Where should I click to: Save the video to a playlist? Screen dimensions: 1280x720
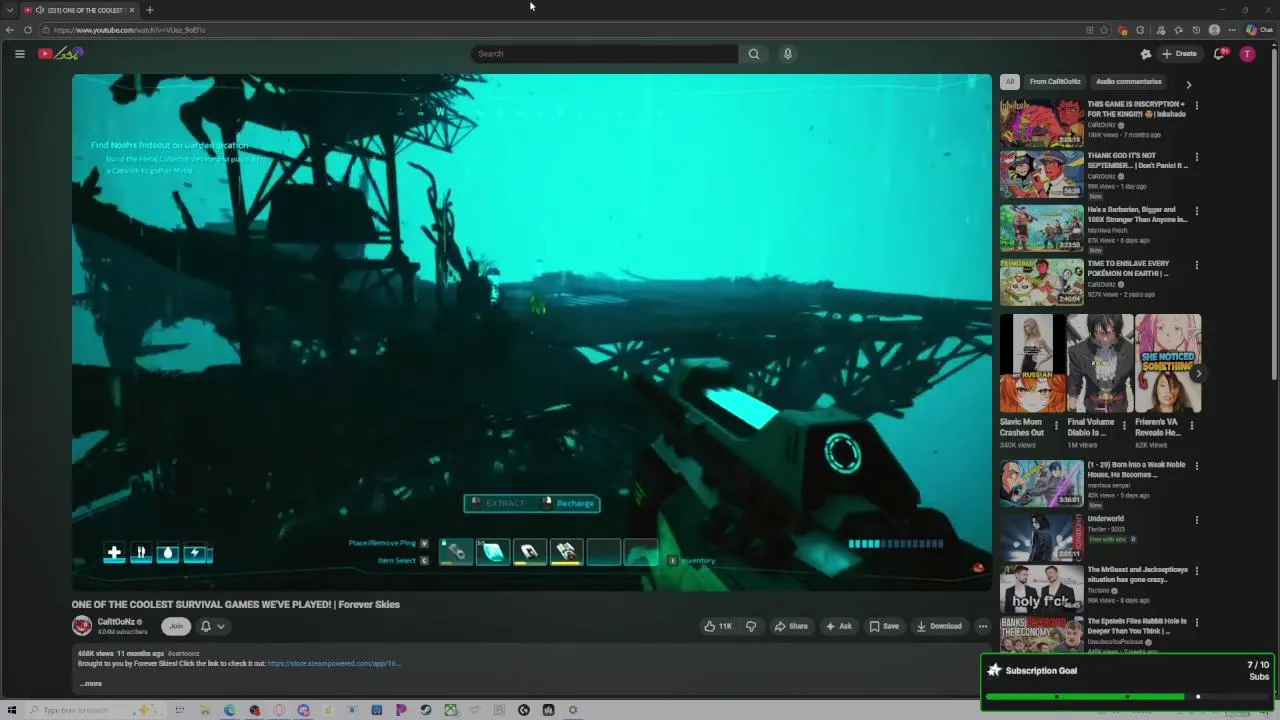click(x=884, y=626)
